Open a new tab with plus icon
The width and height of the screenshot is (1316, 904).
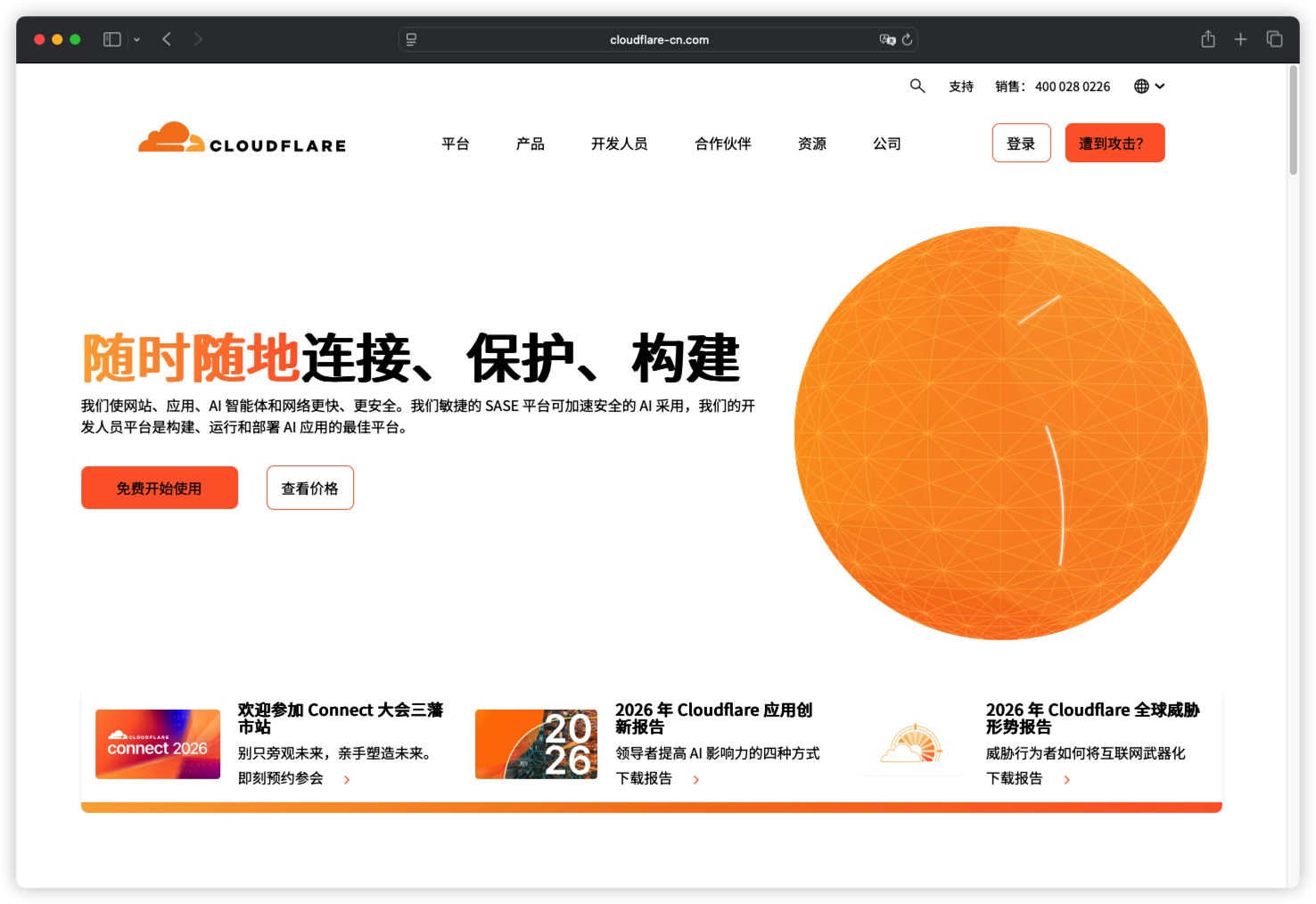coord(1240,39)
